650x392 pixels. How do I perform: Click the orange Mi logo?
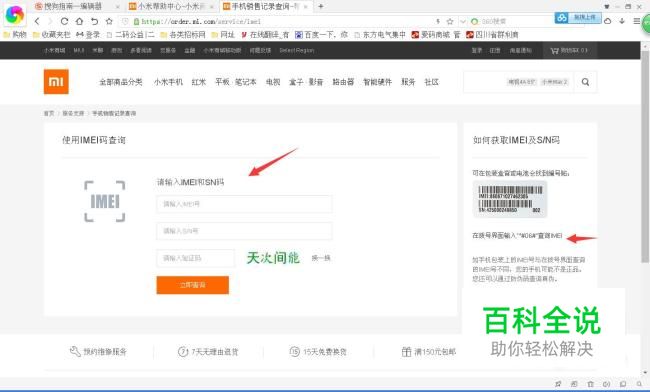pyautogui.click(x=56, y=82)
